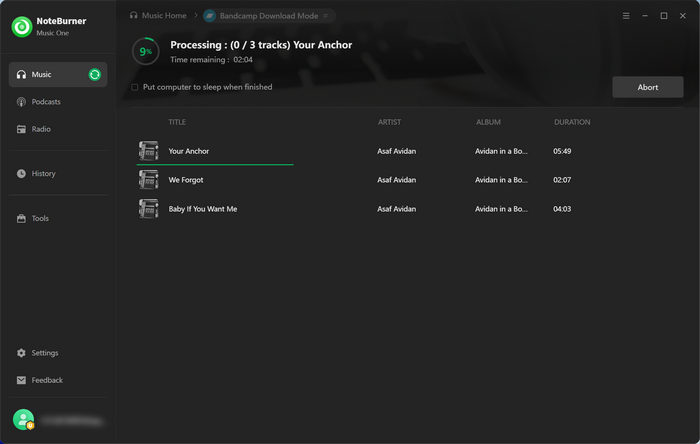Click the Feedback envelope icon
This screenshot has width=700, height=444.
[21, 380]
